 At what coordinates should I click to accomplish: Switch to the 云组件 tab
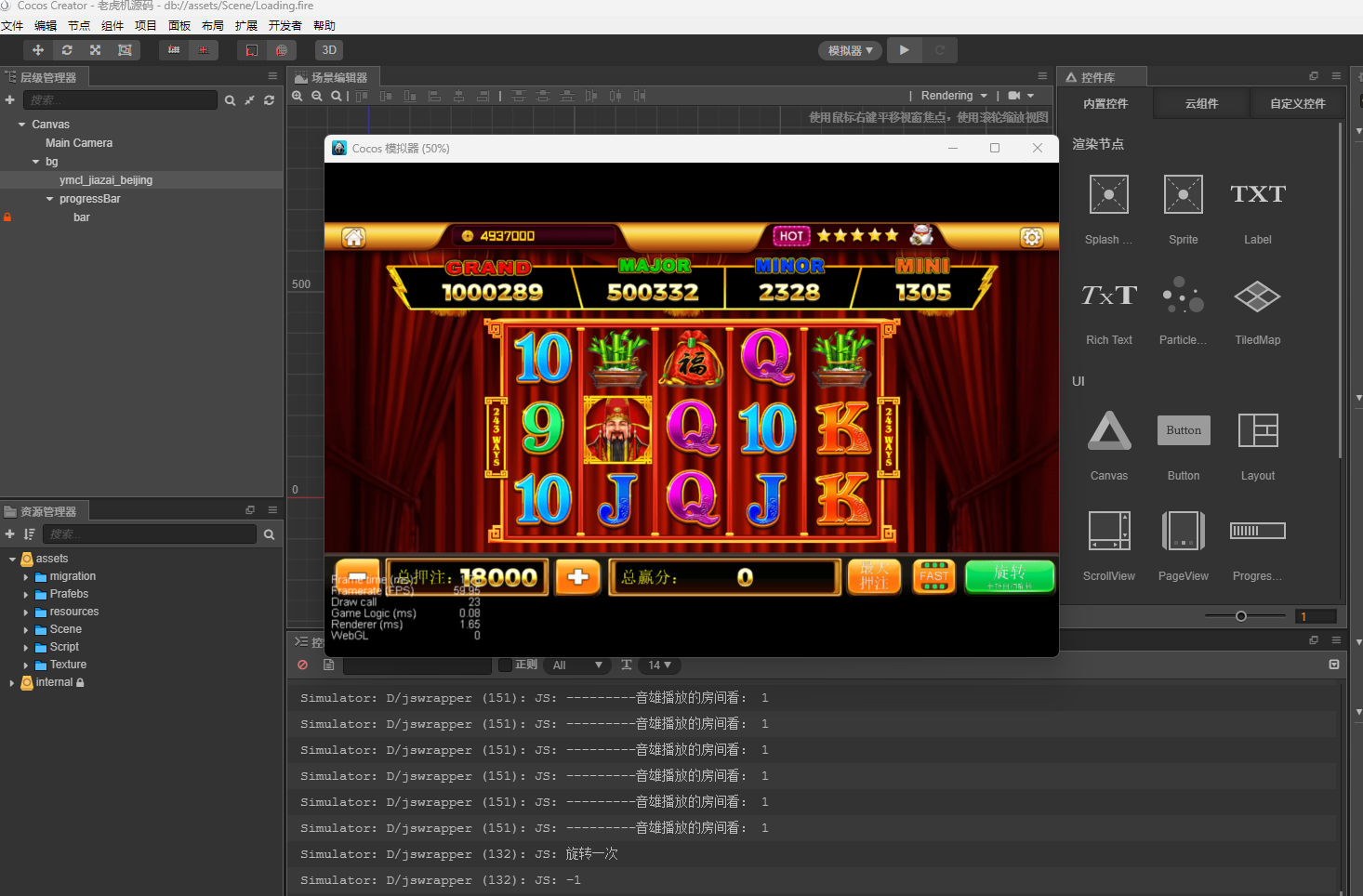1201,104
